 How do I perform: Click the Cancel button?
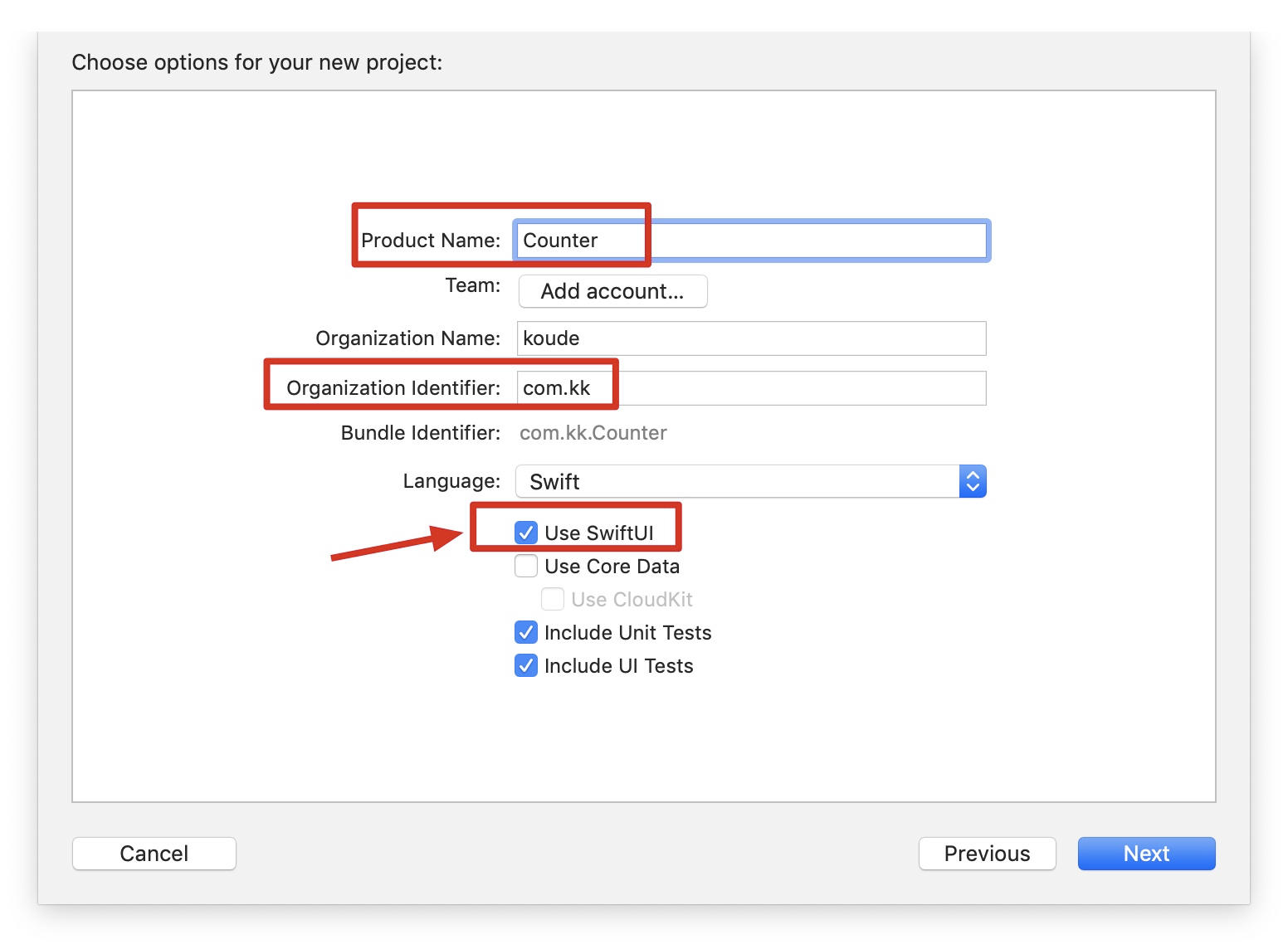point(154,854)
